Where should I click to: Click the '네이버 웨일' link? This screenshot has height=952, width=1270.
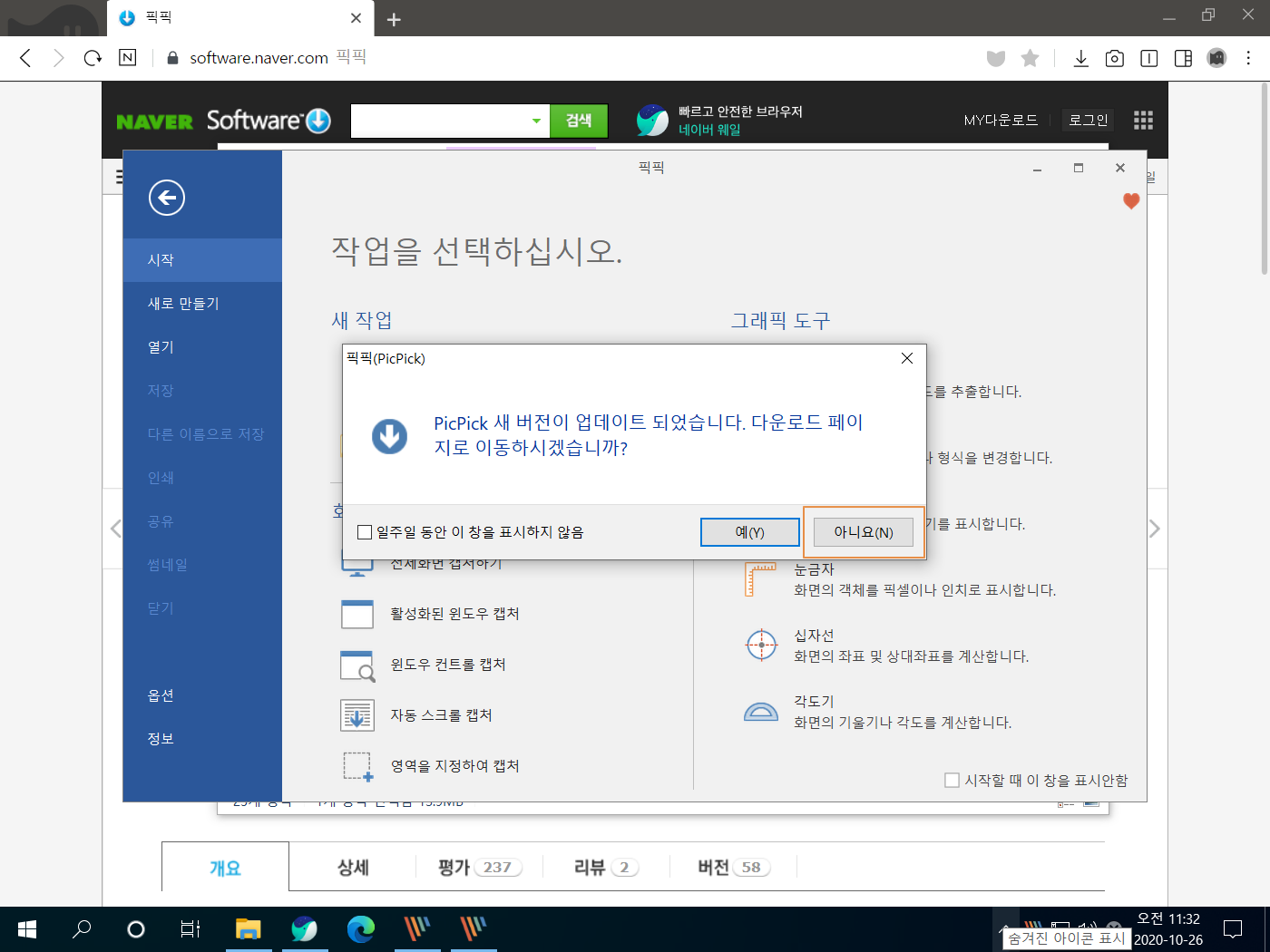[x=709, y=130]
